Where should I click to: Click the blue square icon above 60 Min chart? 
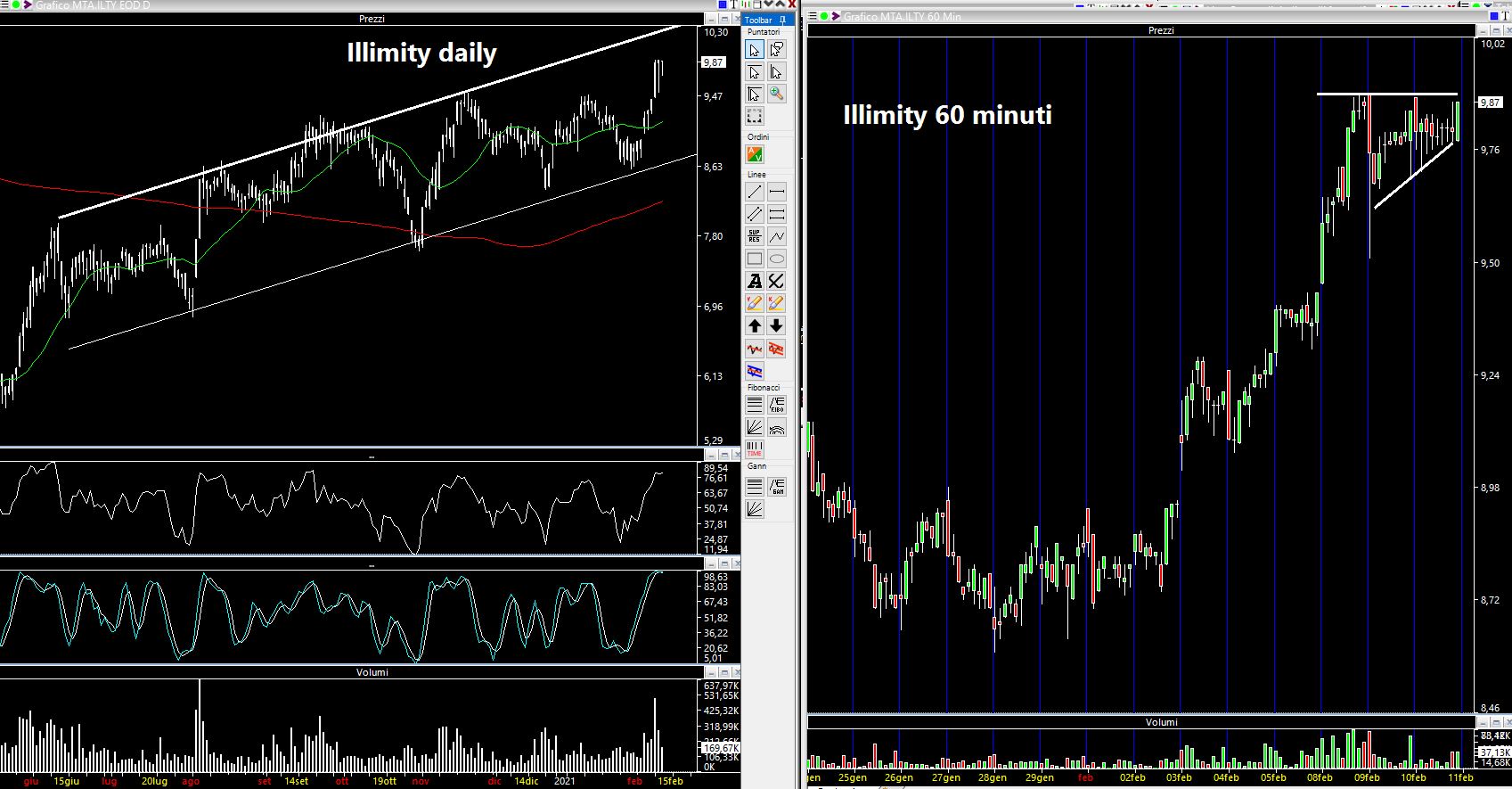(1494, 16)
